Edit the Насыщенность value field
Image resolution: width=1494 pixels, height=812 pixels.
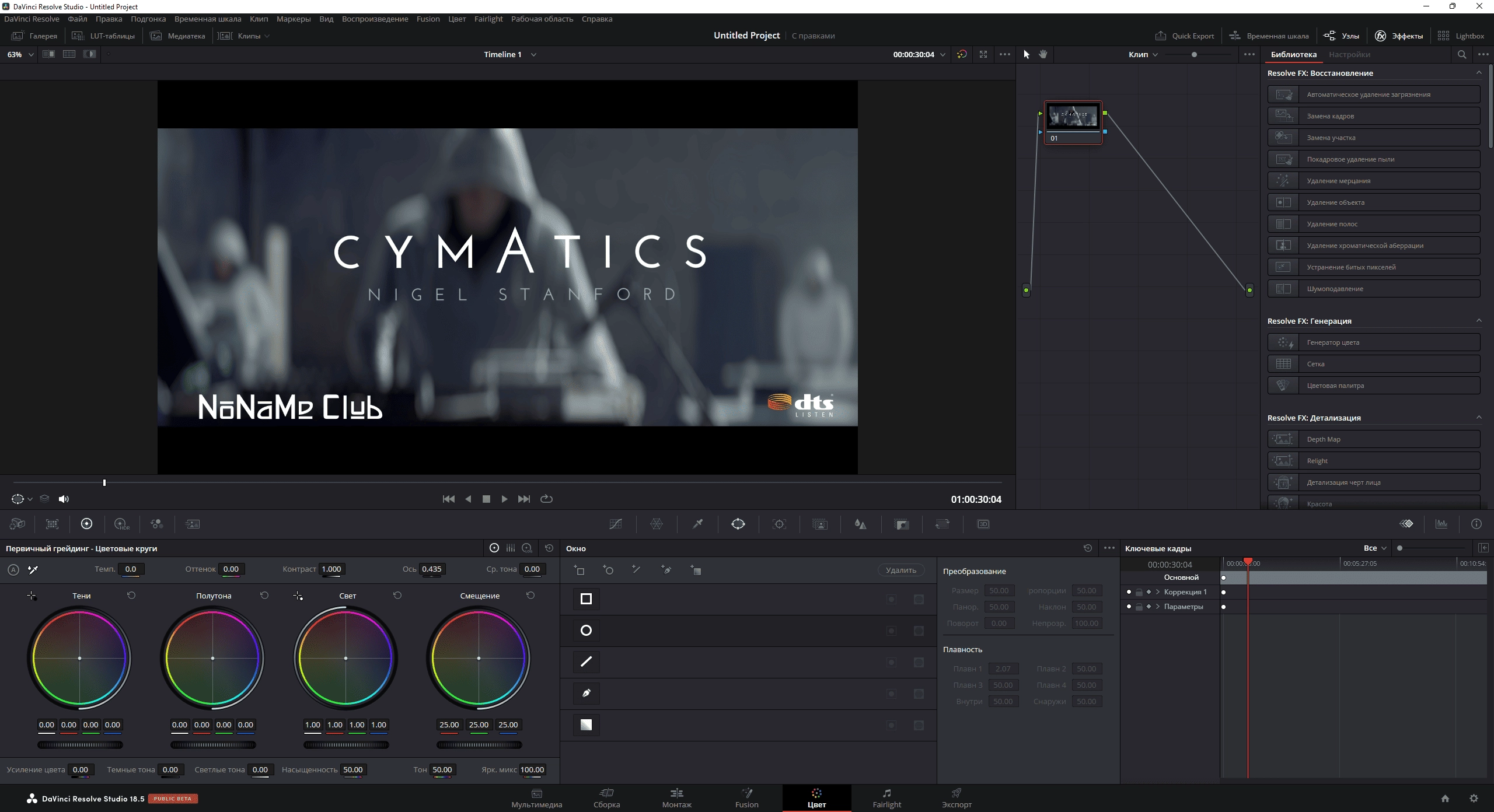tap(353, 770)
